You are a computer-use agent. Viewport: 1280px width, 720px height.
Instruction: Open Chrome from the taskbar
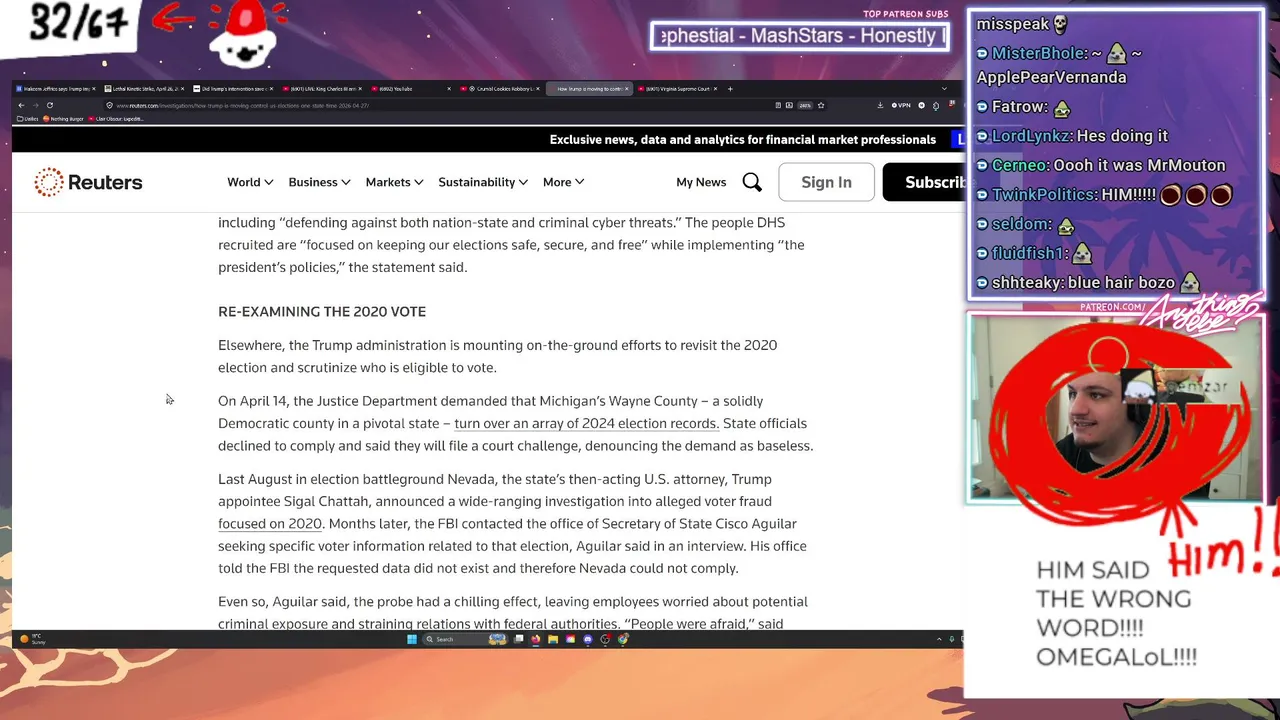pyautogui.click(x=623, y=639)
